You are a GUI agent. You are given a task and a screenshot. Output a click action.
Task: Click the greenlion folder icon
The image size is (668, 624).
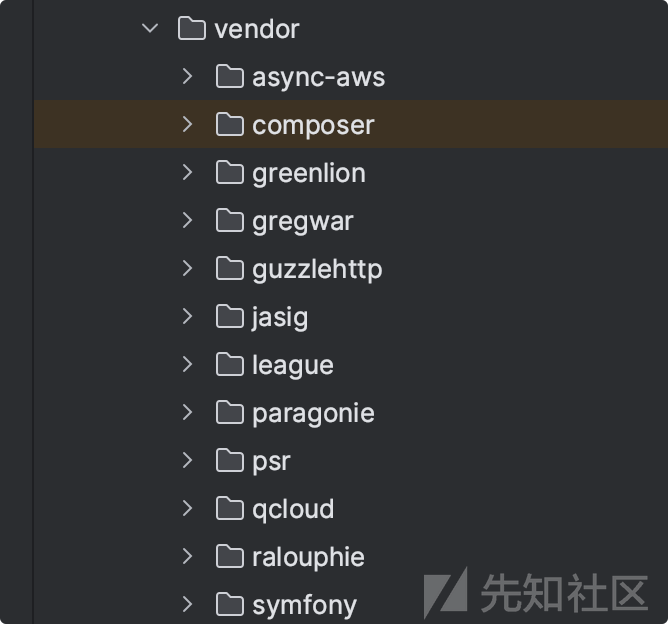point(230,173)
